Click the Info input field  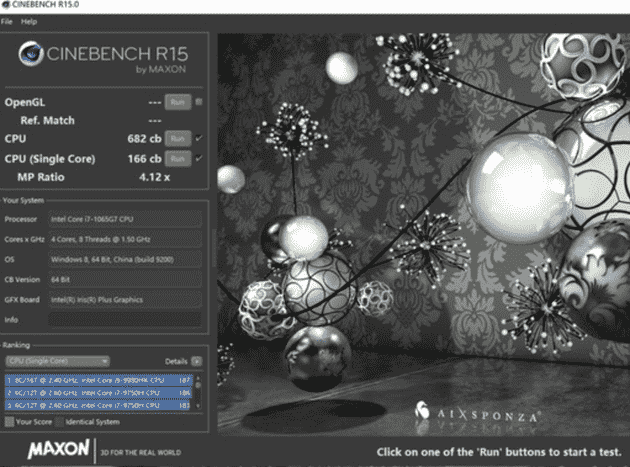coord(125,320)
